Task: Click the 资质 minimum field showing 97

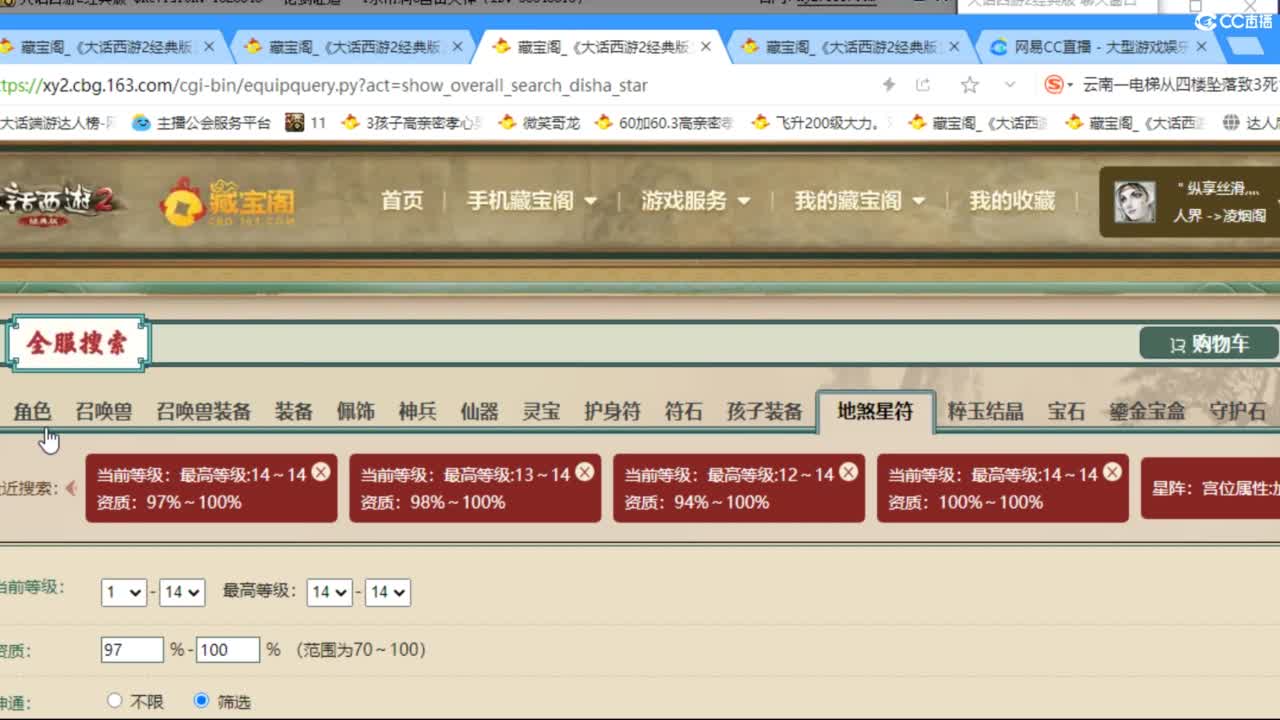Action: click(132, 650)
